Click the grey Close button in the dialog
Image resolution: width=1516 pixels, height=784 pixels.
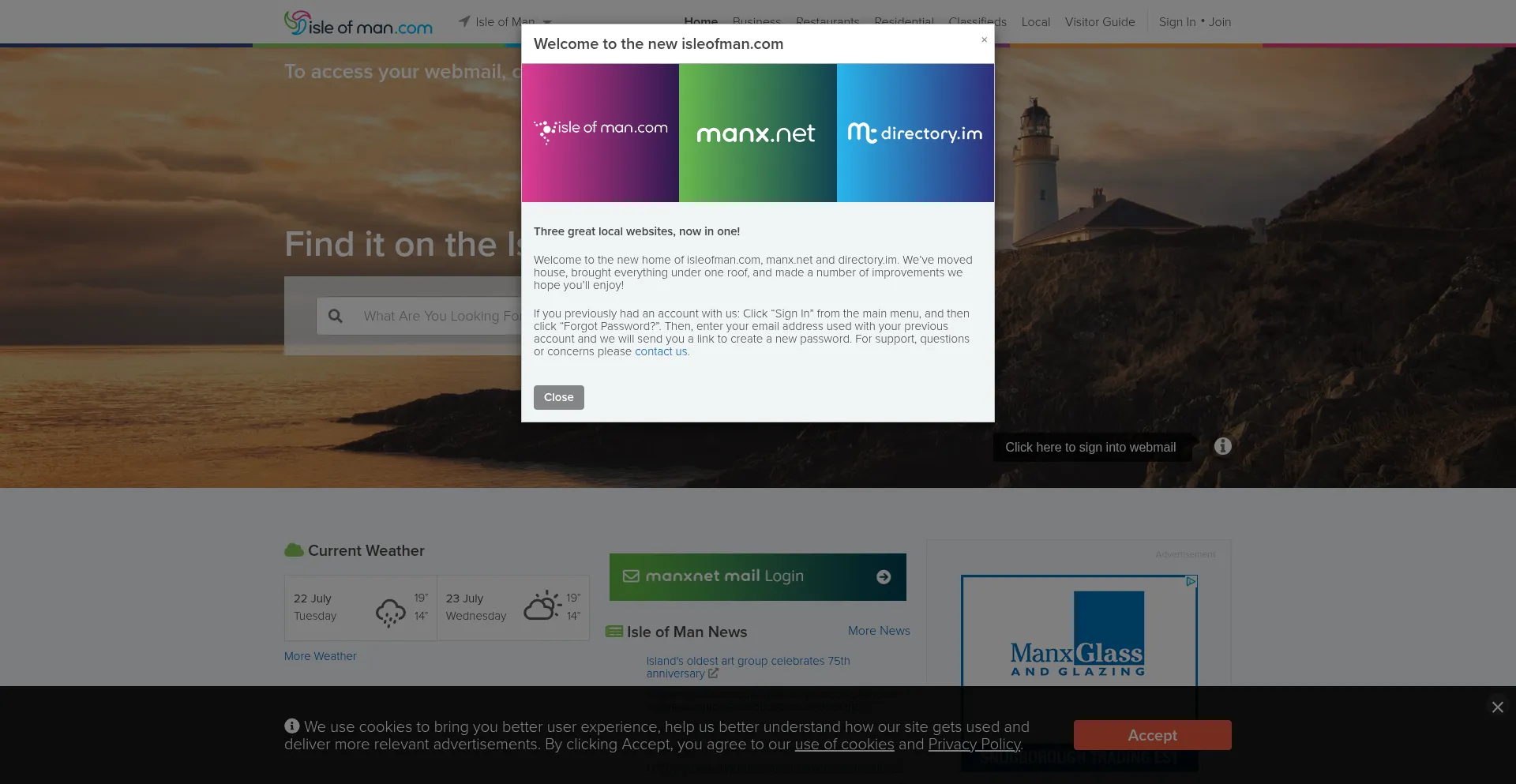tap(558, 397)
